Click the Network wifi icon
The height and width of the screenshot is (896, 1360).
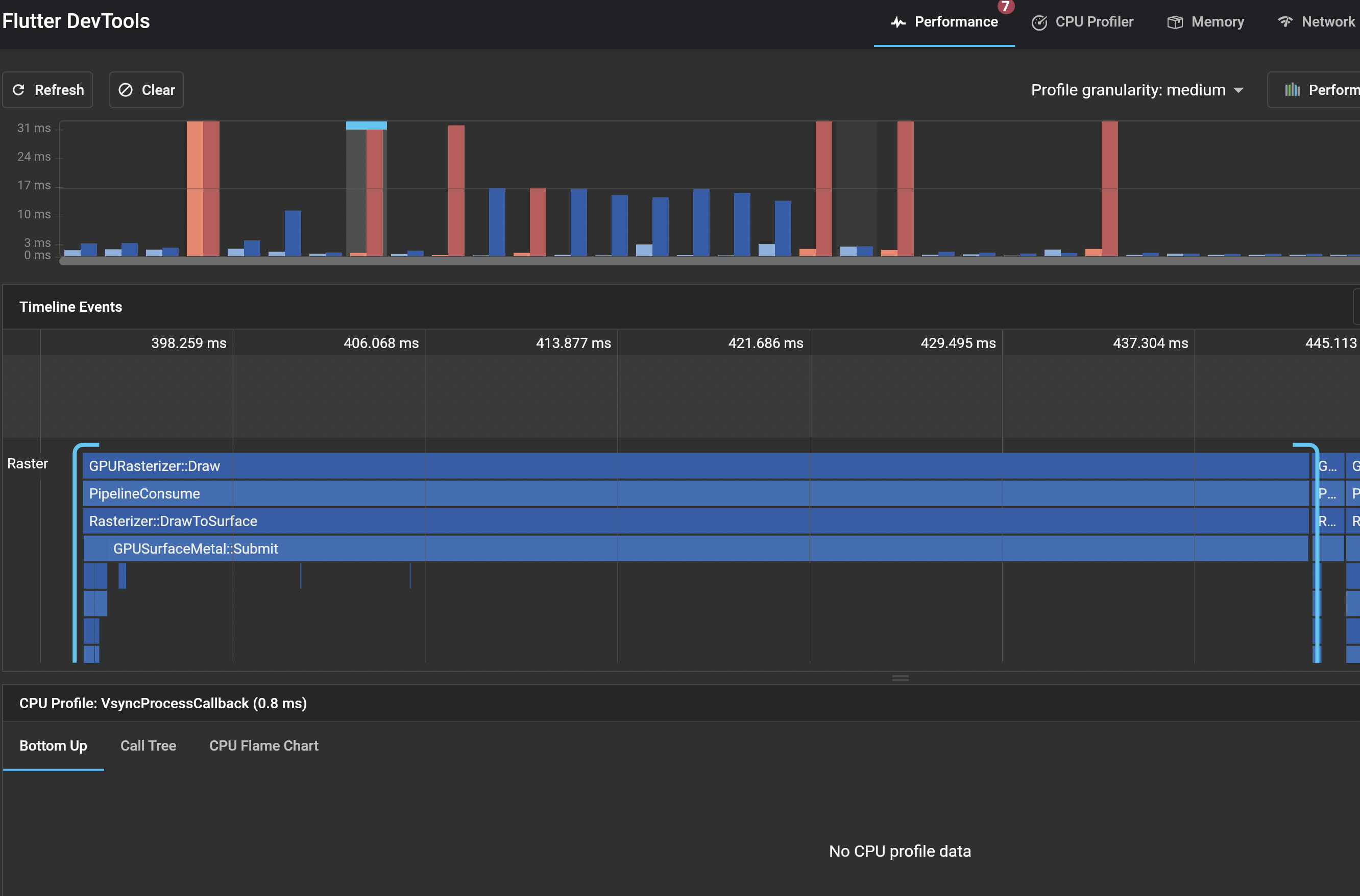coord(1285,22)
